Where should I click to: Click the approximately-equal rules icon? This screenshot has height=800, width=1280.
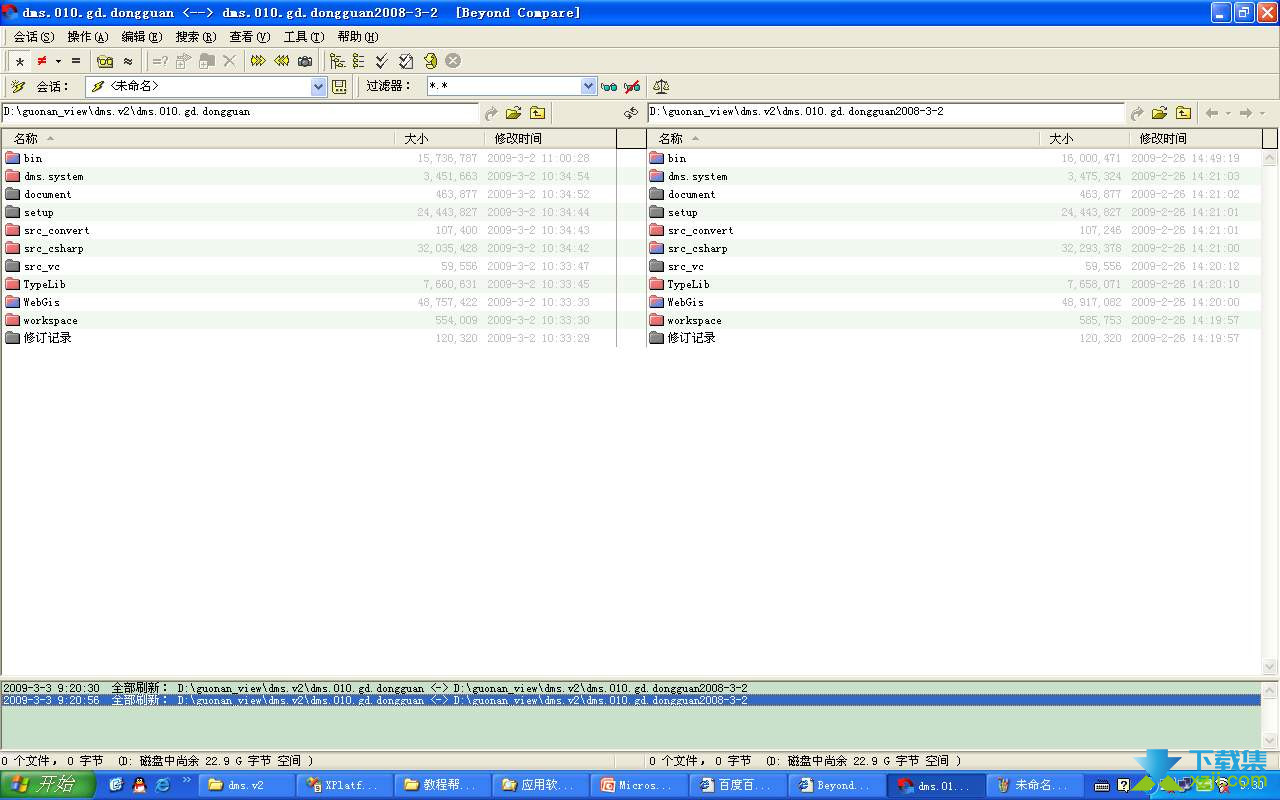coord(128,61)
